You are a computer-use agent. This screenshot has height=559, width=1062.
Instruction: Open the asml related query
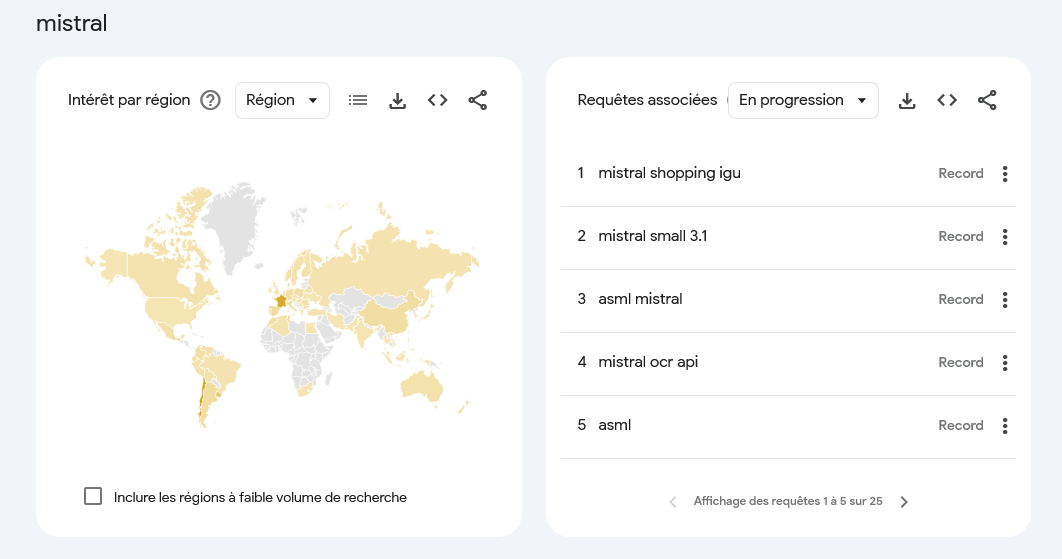614,425
